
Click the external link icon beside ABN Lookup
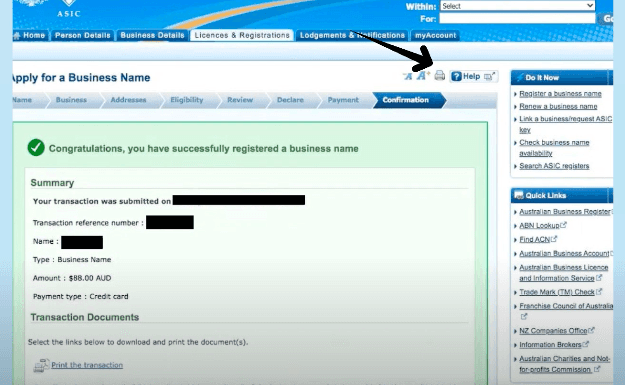click(x=563, y=225)
